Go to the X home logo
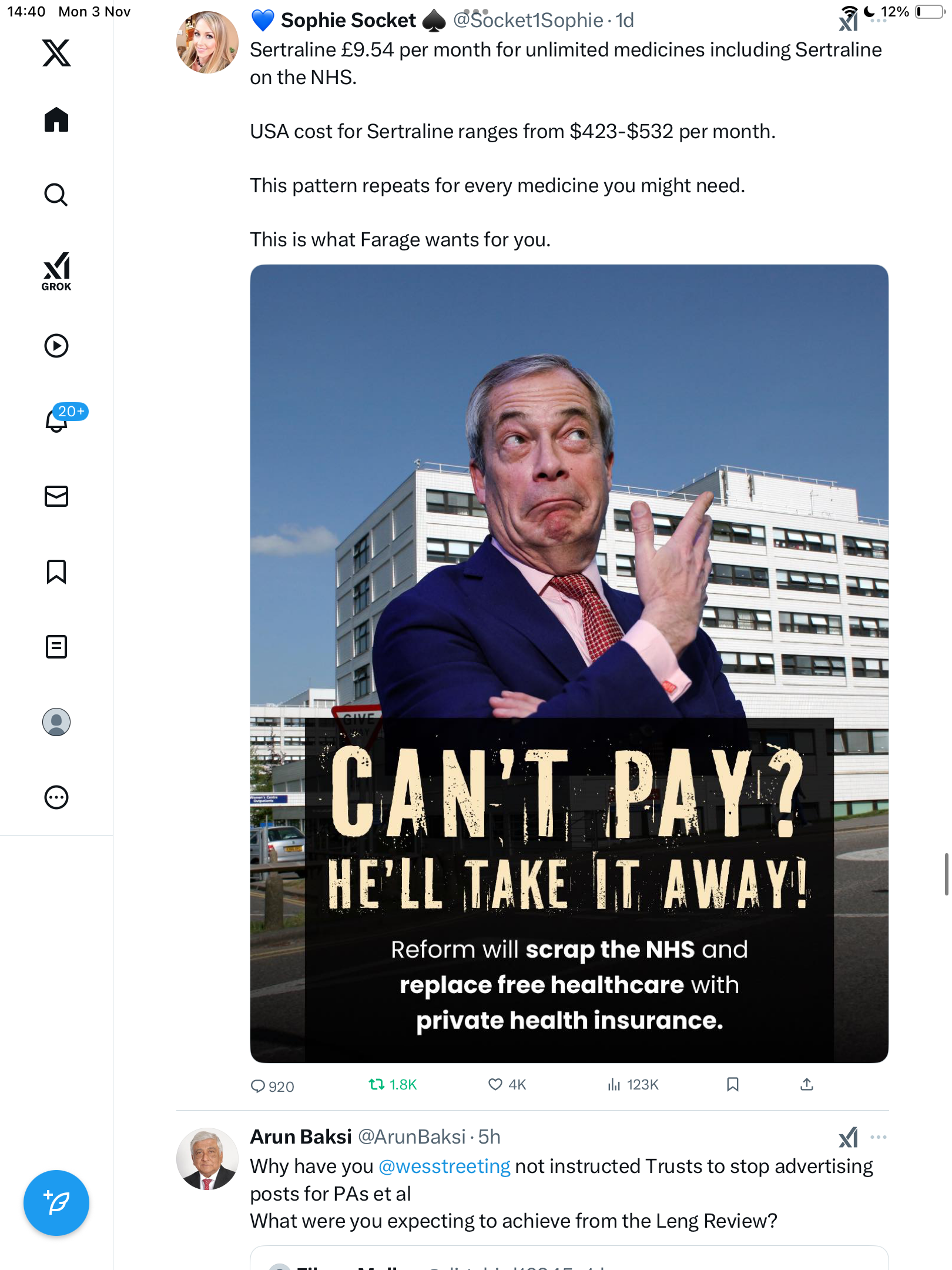Viewport: 952px width, 1270px height. [56, 53]
